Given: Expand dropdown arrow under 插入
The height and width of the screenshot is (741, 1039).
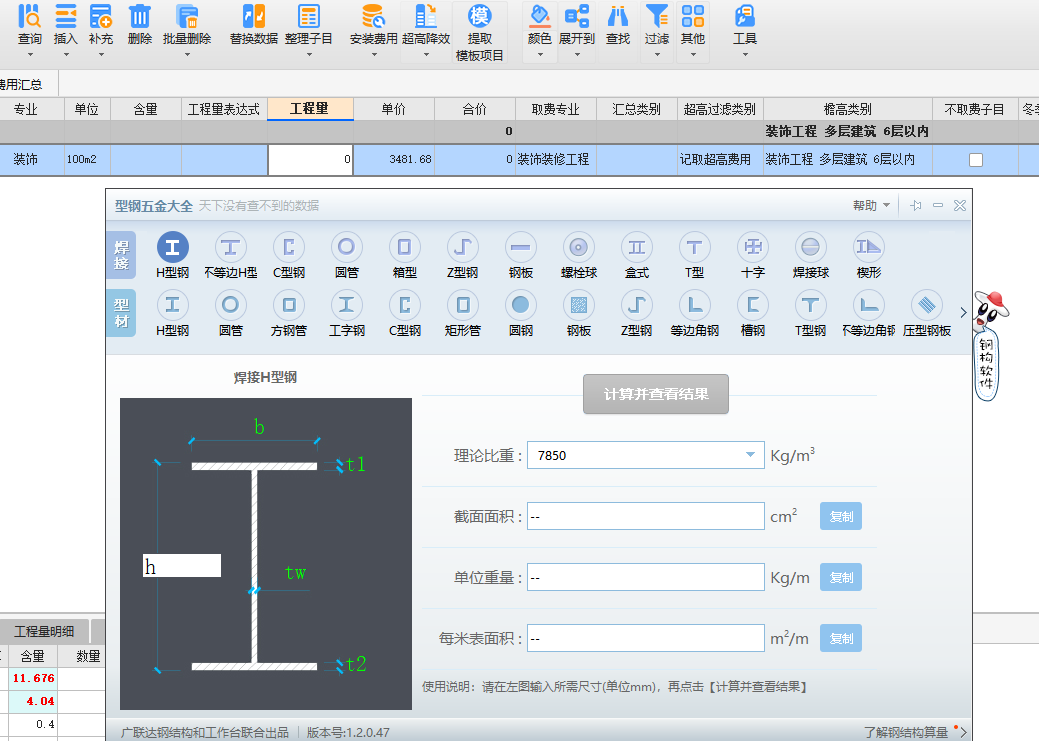Looking at the screenshot, I should pos(66,54).
